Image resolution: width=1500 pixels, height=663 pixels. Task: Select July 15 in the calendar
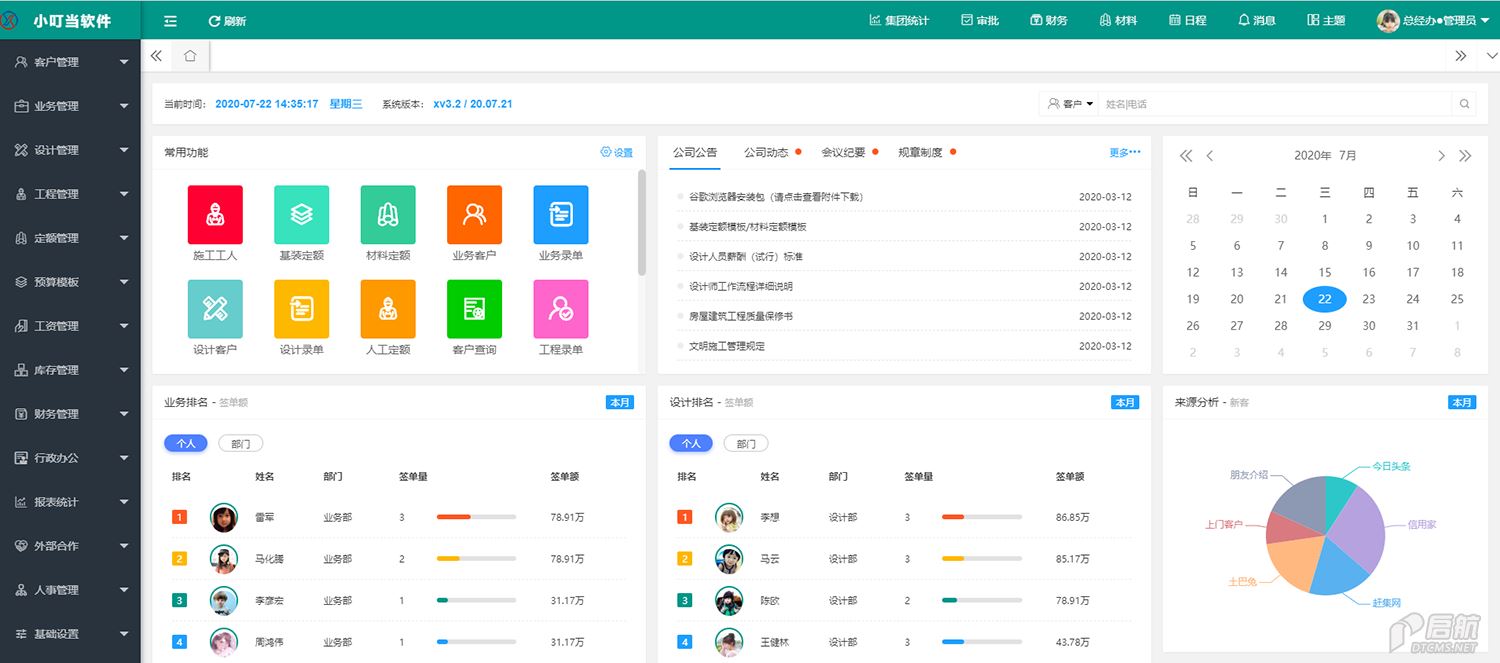pos(1325,272)
